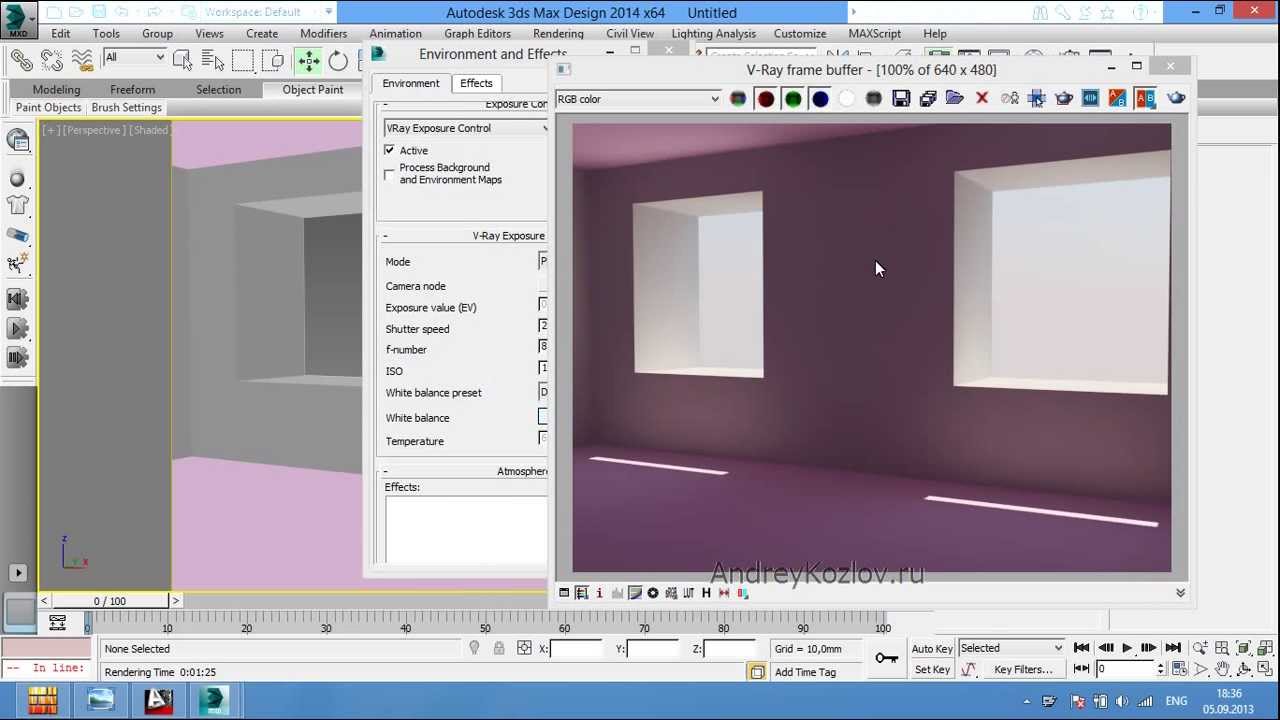Click the save all image channels icon
1280x720 pixels.
coord(928,99)
